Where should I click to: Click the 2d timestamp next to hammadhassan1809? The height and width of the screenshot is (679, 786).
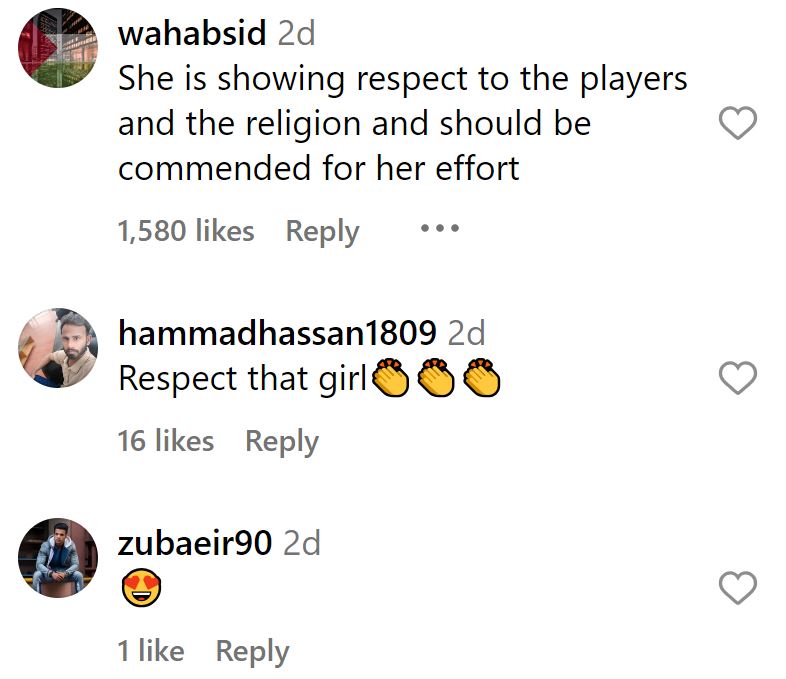point(466,333)
